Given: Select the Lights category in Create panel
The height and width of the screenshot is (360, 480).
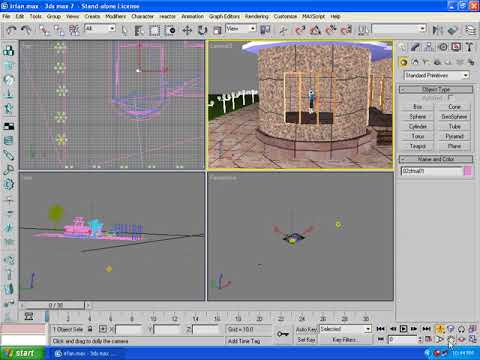Looking at the screenshot, I should pos(426,62).
